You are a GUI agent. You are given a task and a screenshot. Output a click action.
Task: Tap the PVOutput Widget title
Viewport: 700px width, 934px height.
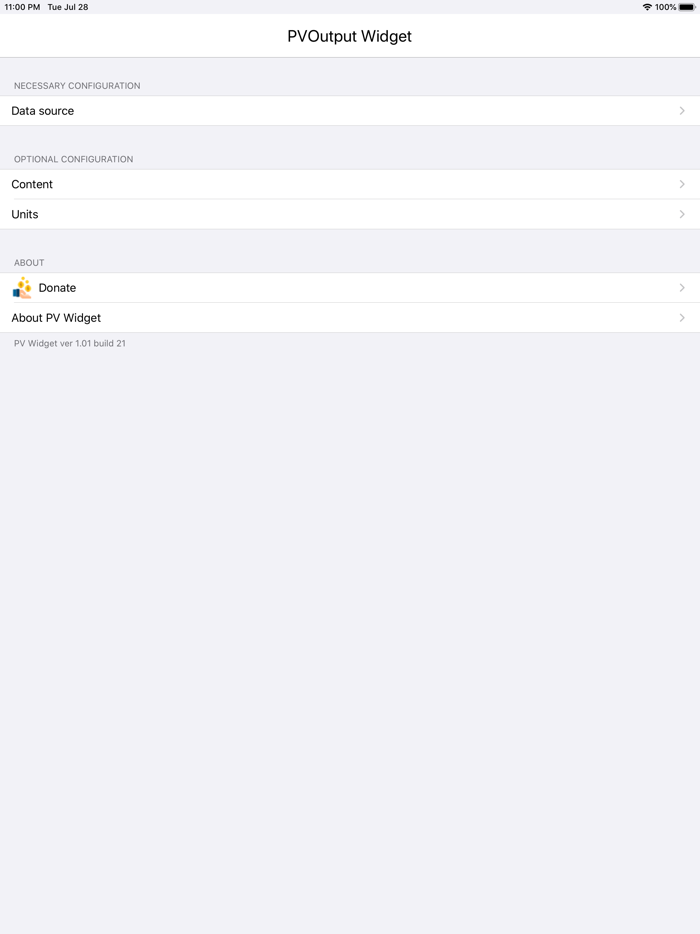click(x=349, y=36)
